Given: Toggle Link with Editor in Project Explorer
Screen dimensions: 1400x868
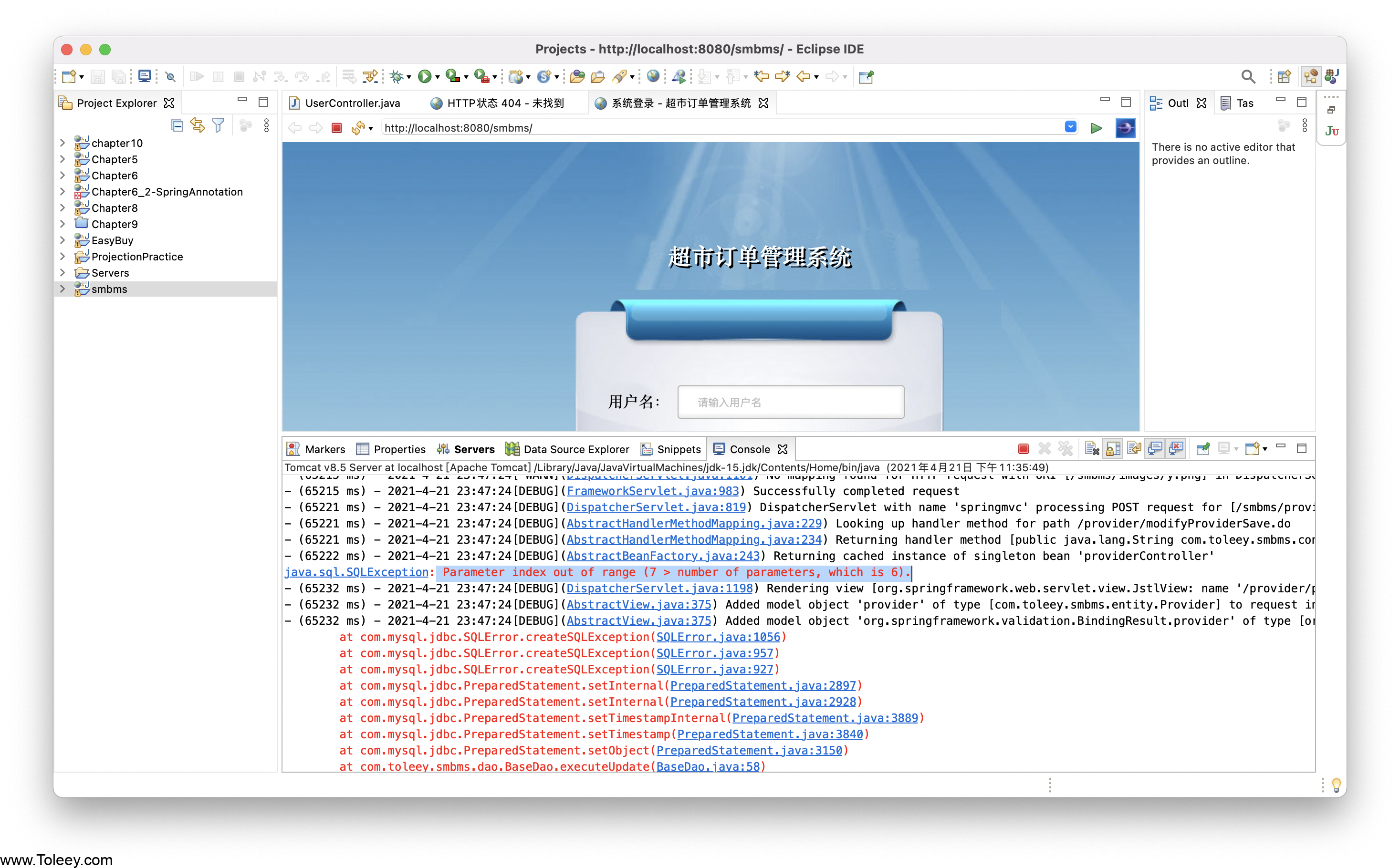Looking at the screenshot, I should (198, 126).
